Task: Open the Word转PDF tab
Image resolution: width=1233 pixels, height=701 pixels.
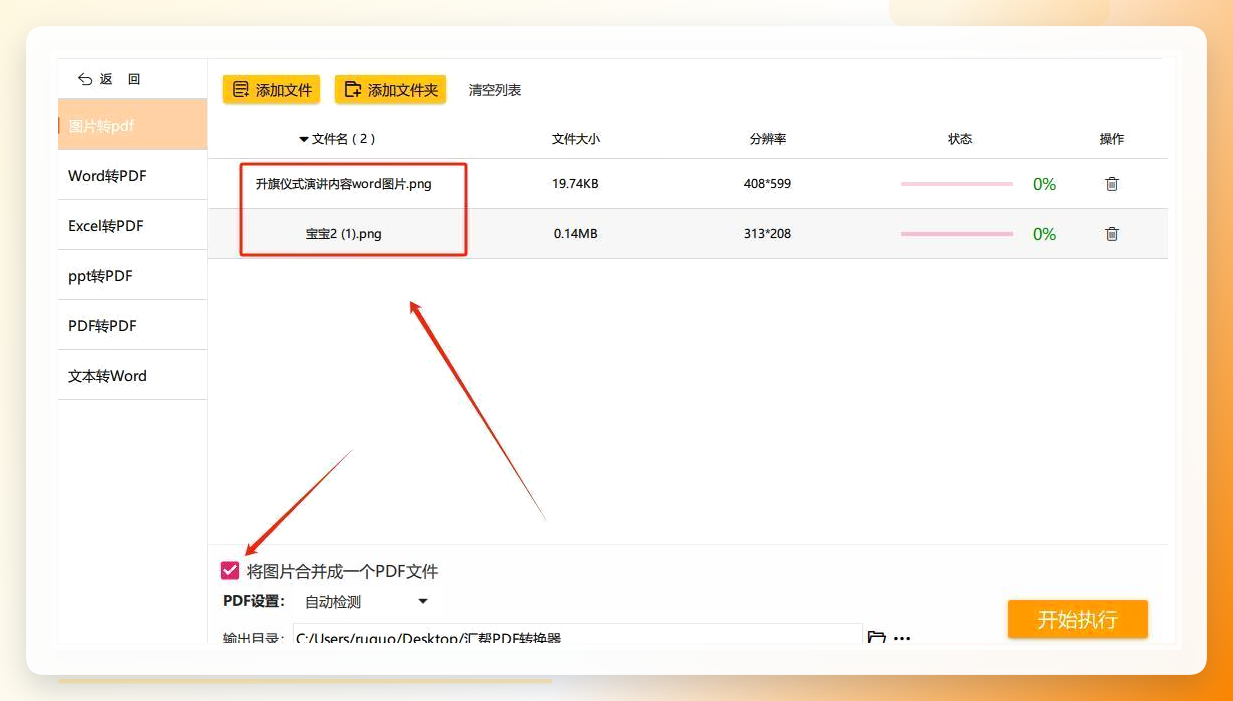Action: coord(132,176)
